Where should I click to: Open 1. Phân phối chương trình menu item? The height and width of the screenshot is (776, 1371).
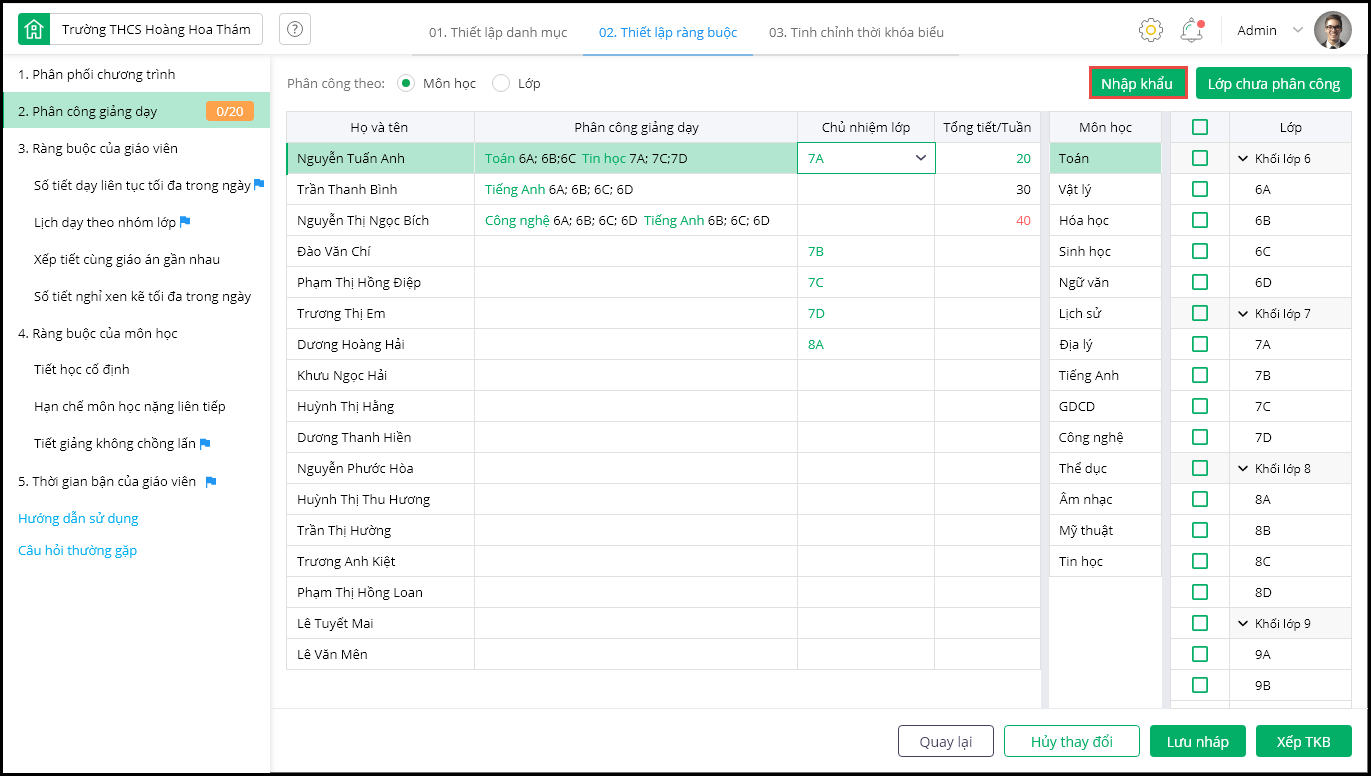click(x=97, y=75)
